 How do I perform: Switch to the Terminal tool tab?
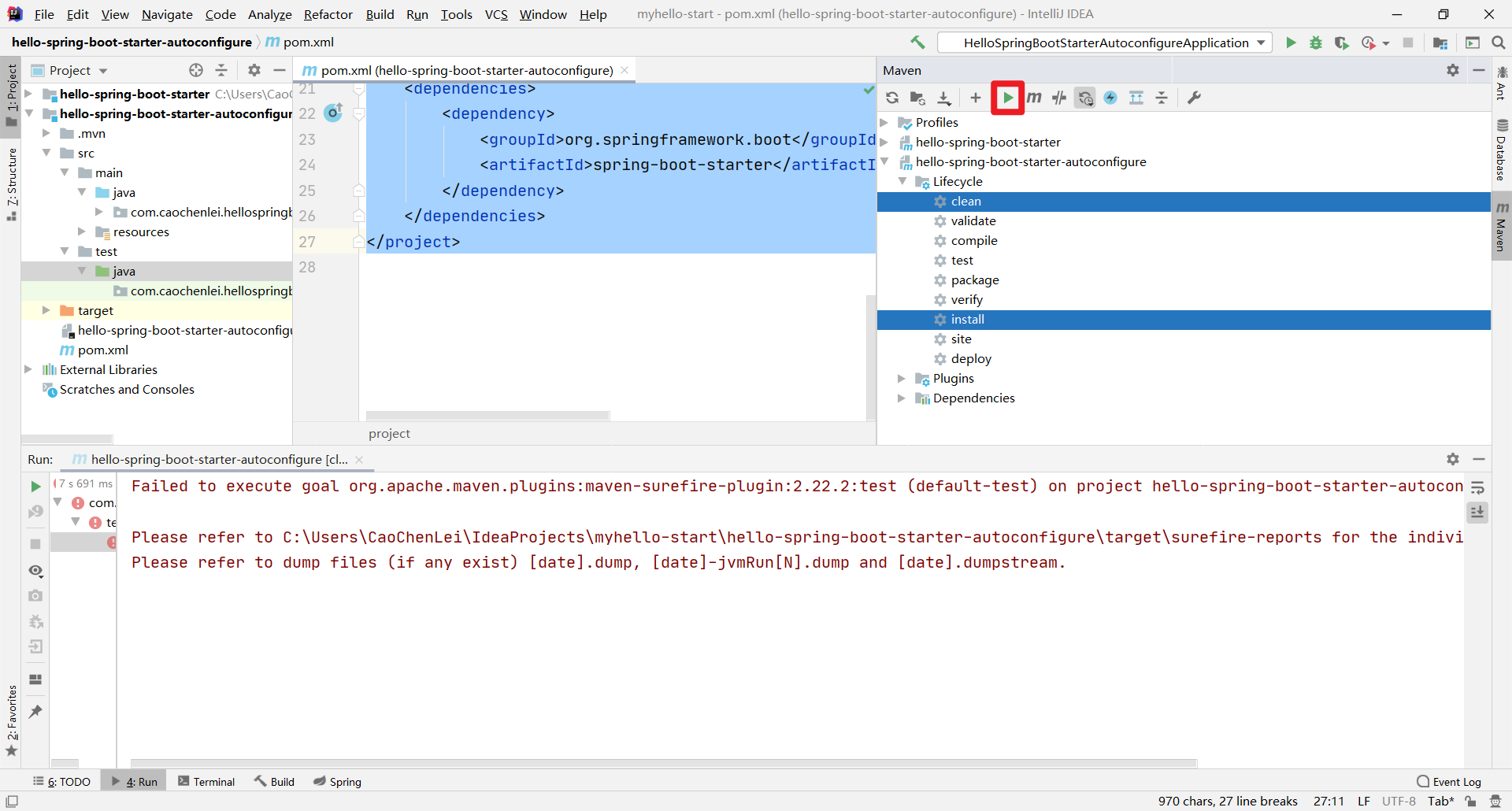(206, 782)
